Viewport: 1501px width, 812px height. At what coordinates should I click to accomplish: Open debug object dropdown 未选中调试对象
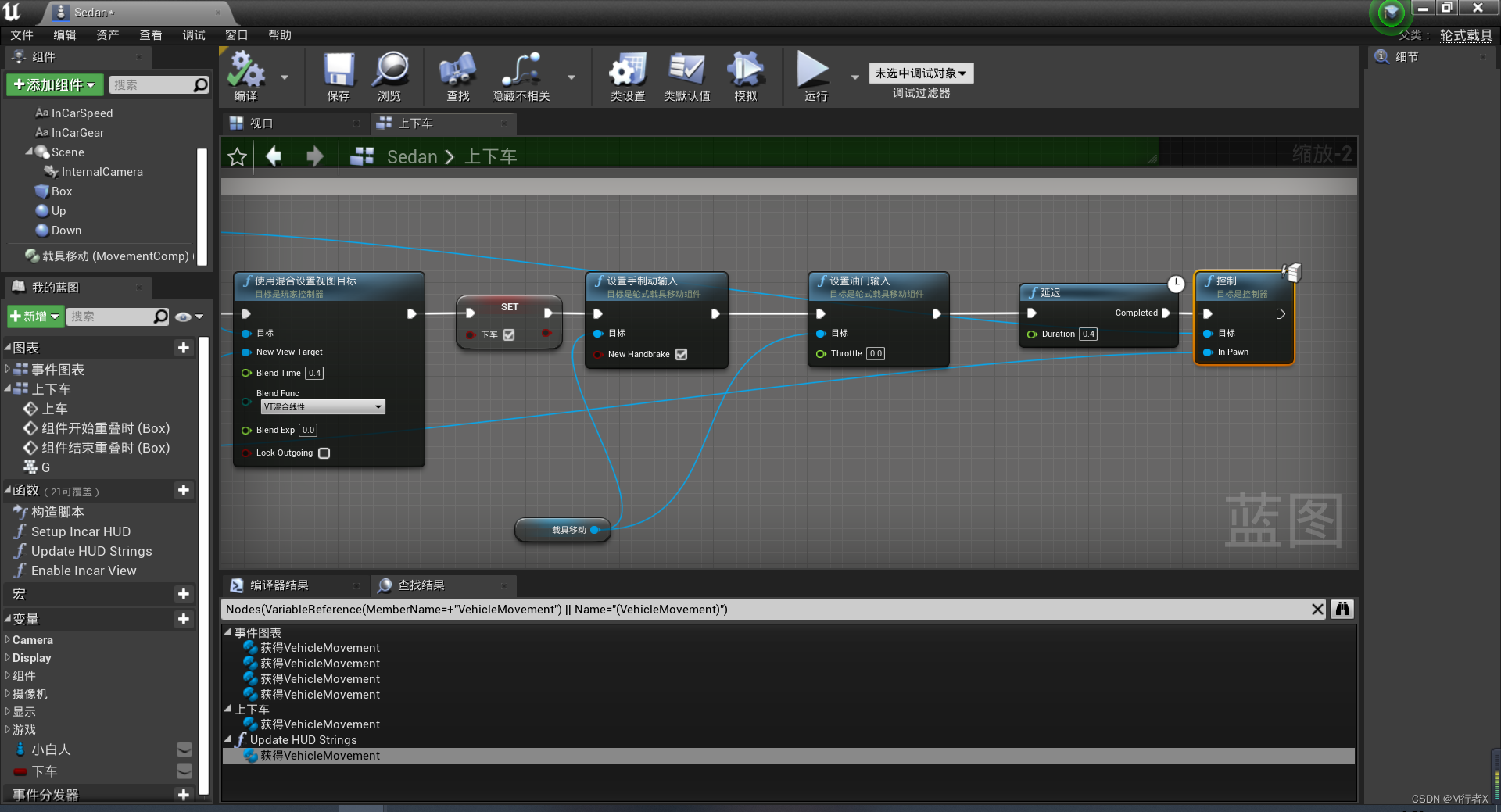[x=920, y=73]
